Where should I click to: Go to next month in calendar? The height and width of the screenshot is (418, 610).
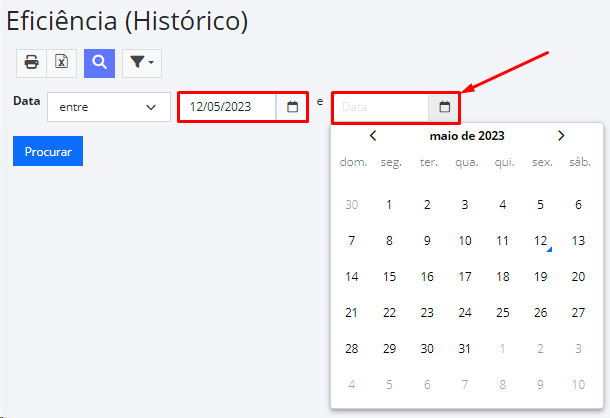[561, 136]
